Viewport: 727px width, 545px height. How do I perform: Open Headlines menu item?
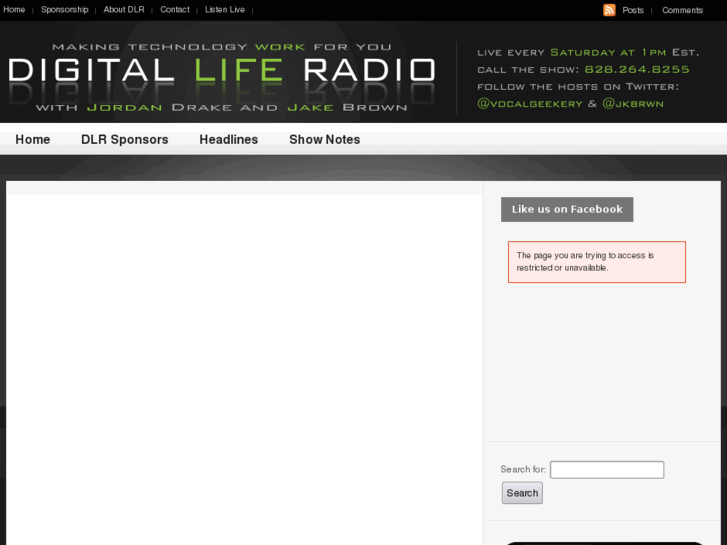[229, 139]
